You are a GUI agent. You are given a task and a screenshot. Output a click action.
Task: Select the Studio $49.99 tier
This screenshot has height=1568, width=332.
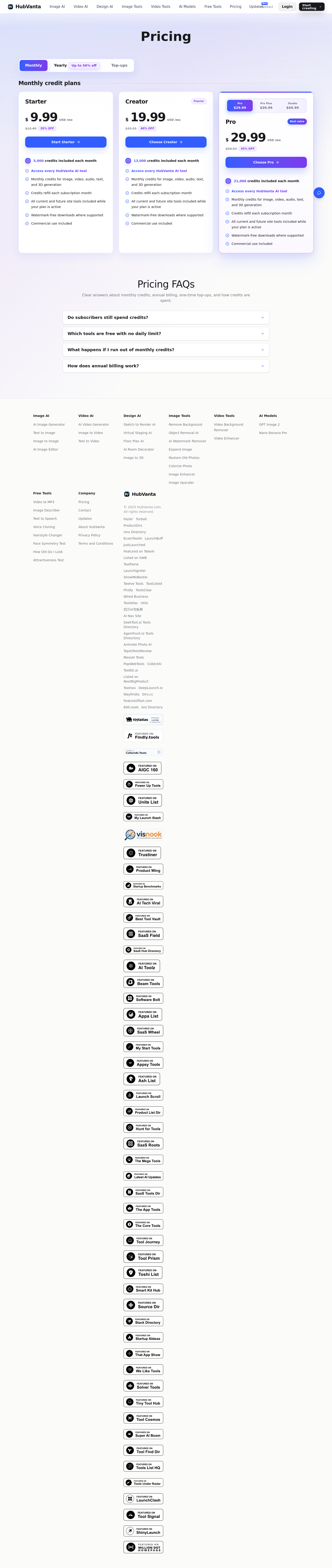click(293, 105)
